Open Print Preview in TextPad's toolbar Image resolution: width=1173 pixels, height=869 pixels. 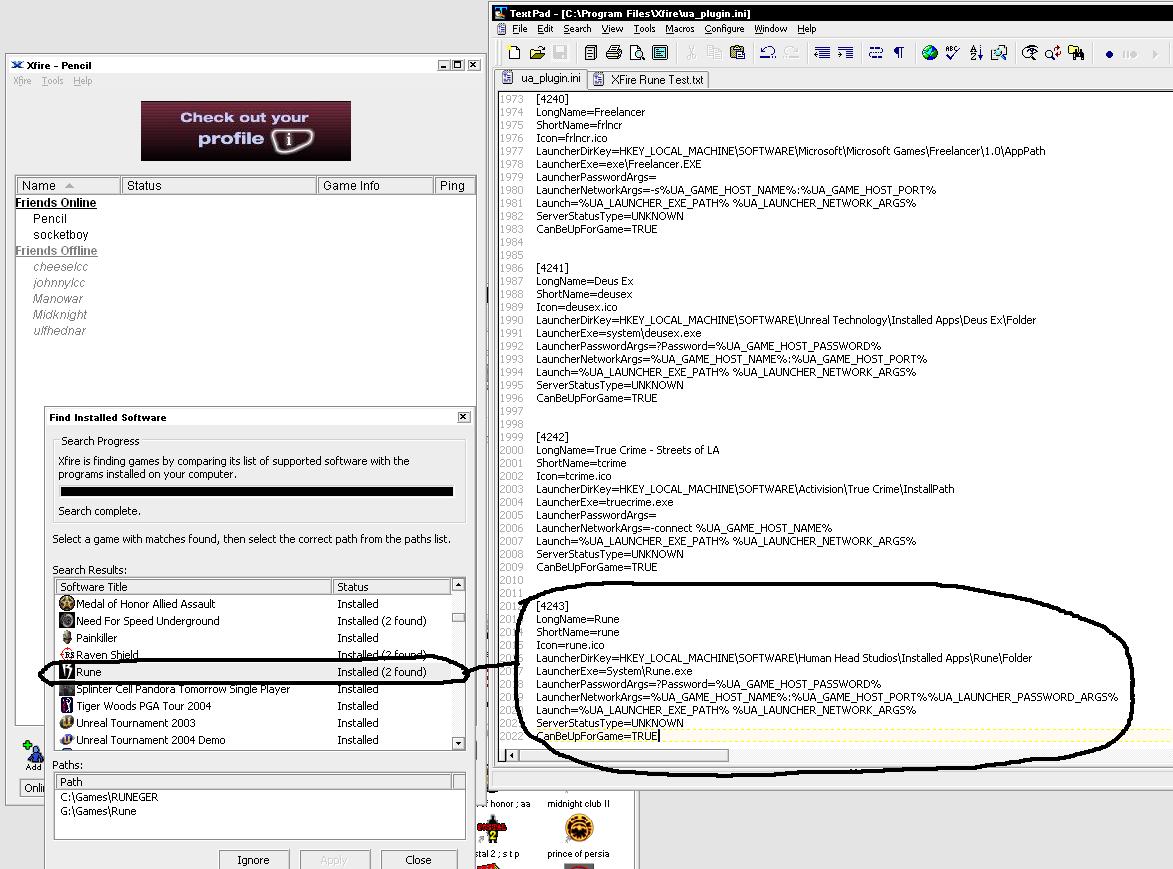click(x=637, y=52)
